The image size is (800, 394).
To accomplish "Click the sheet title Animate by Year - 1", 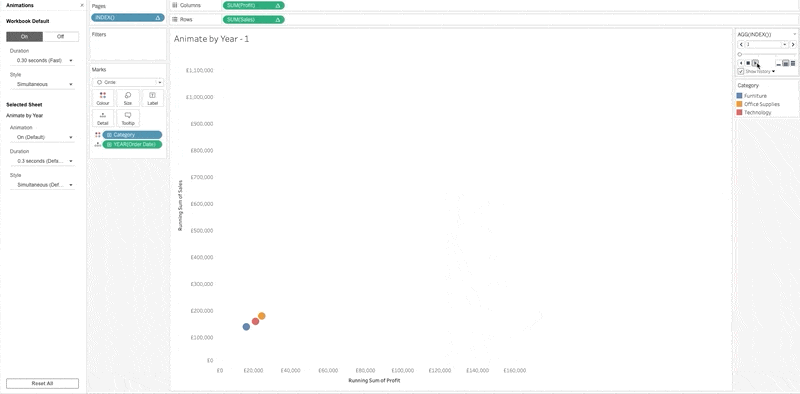I will pyautogui.click(x=211, y=39).
